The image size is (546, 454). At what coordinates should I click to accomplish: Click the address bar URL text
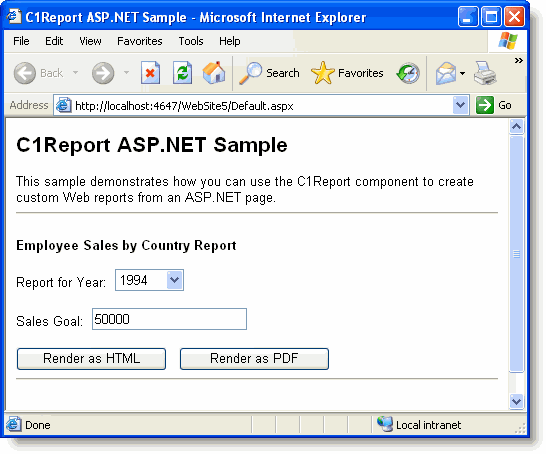point(184,105)
